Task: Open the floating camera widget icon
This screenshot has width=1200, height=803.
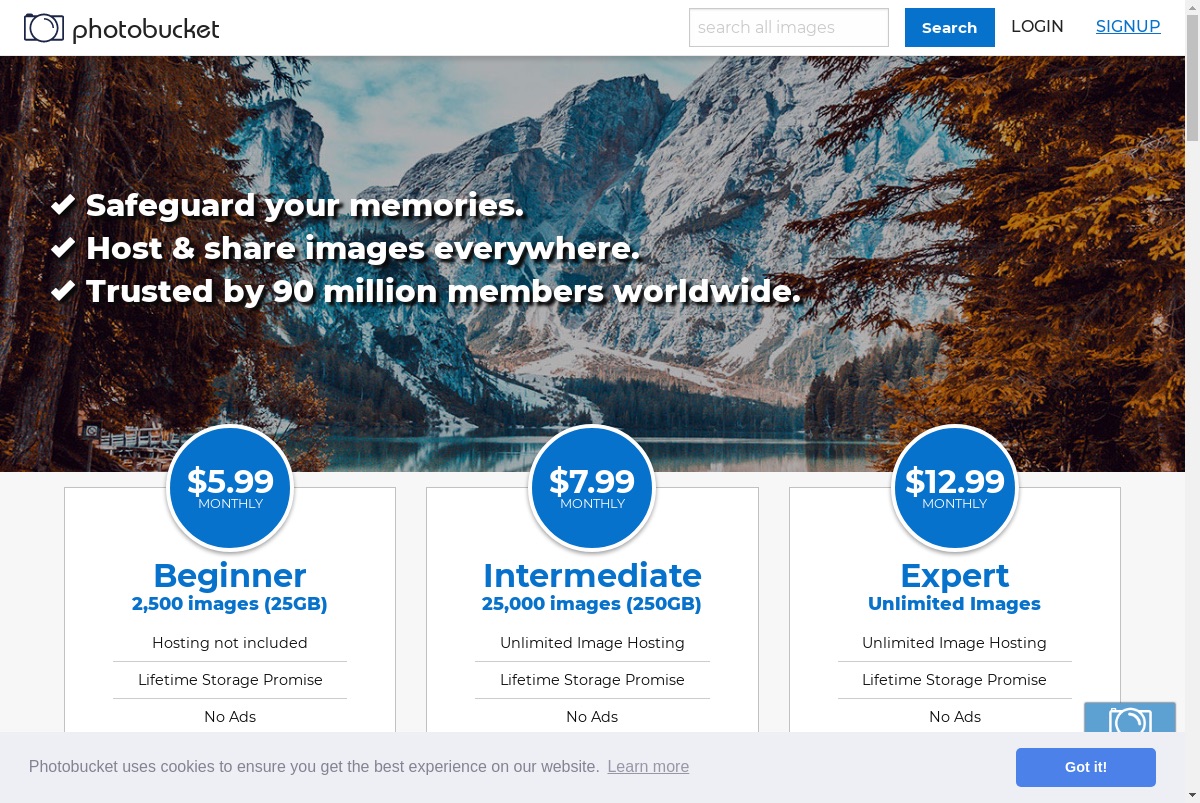Action: [x=1130, y=717]
